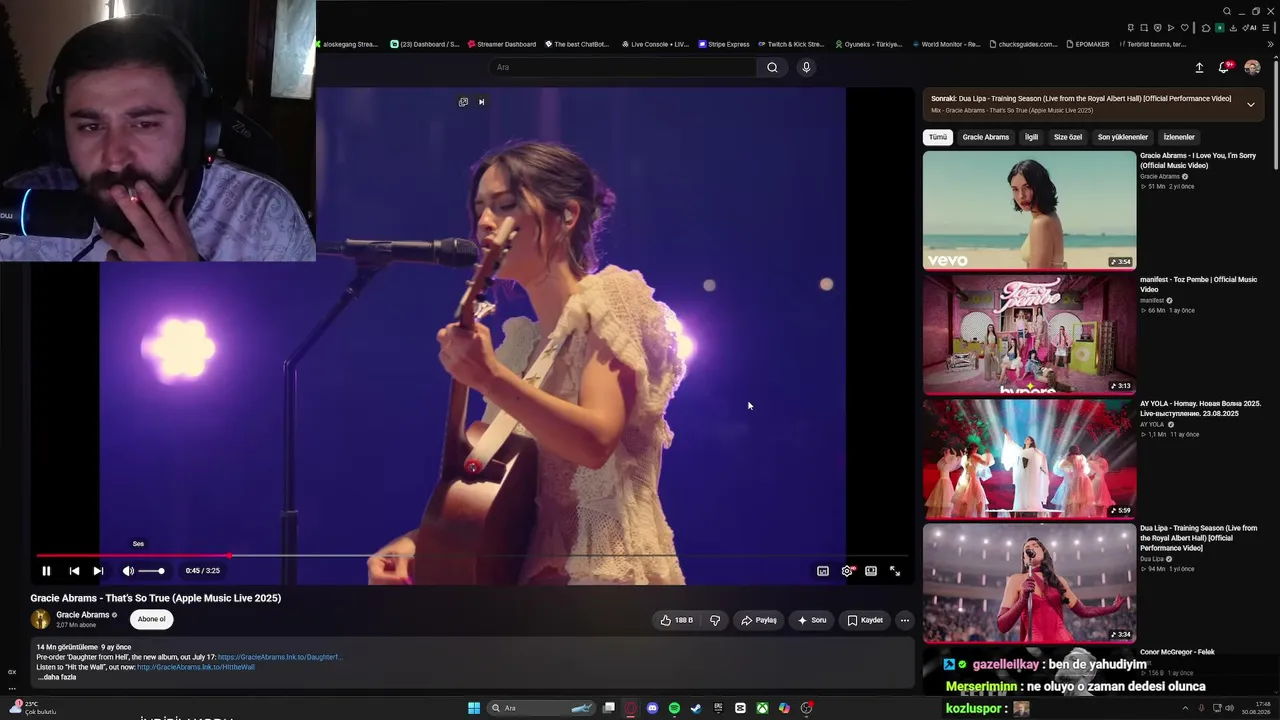Enter fullscreen mode
1280x720 pixels.
pyautogui.click(x=895, y=571)
